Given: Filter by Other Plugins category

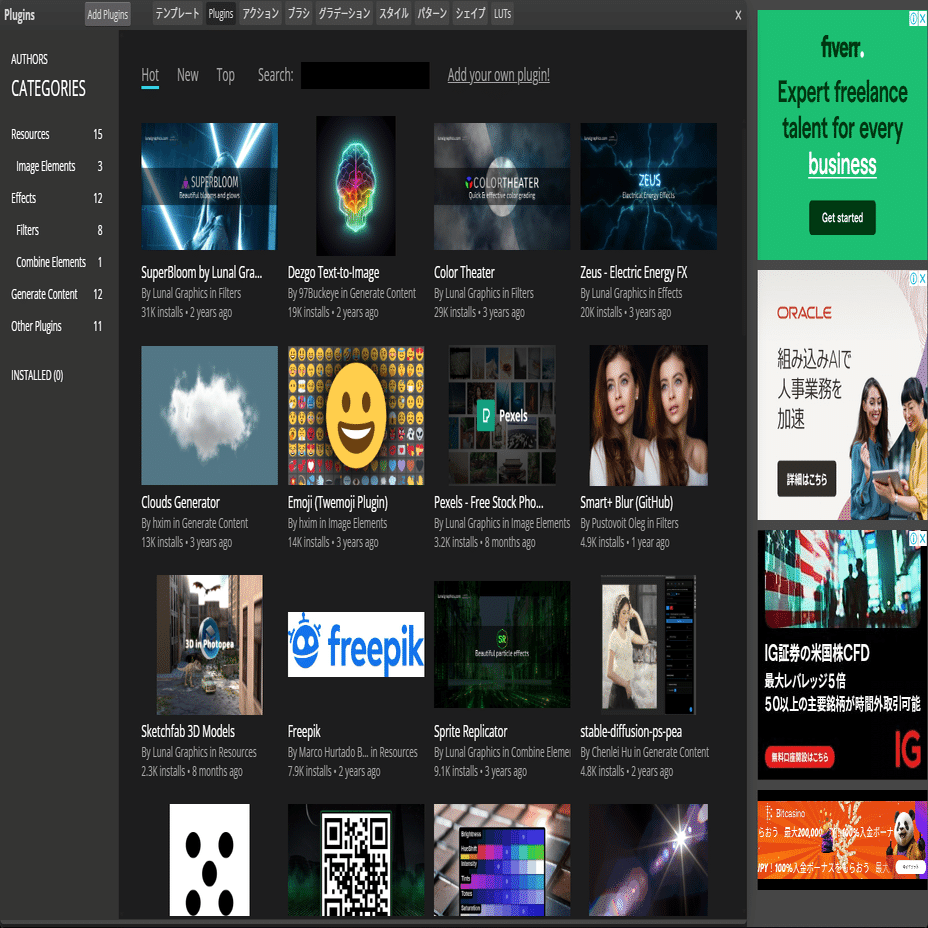Looking at the screenshot, I should pos(57,326).
